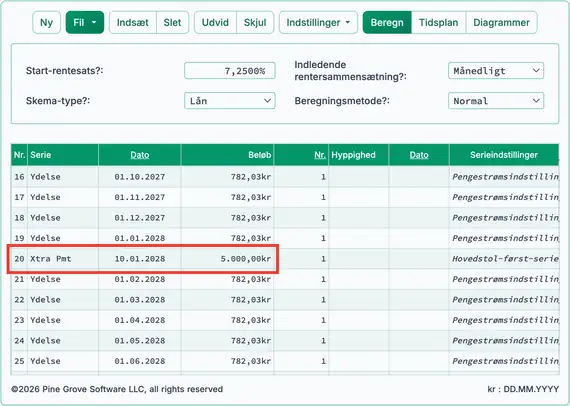
Task: Click the underlined Nr. column header link
Action: [320, 155]
